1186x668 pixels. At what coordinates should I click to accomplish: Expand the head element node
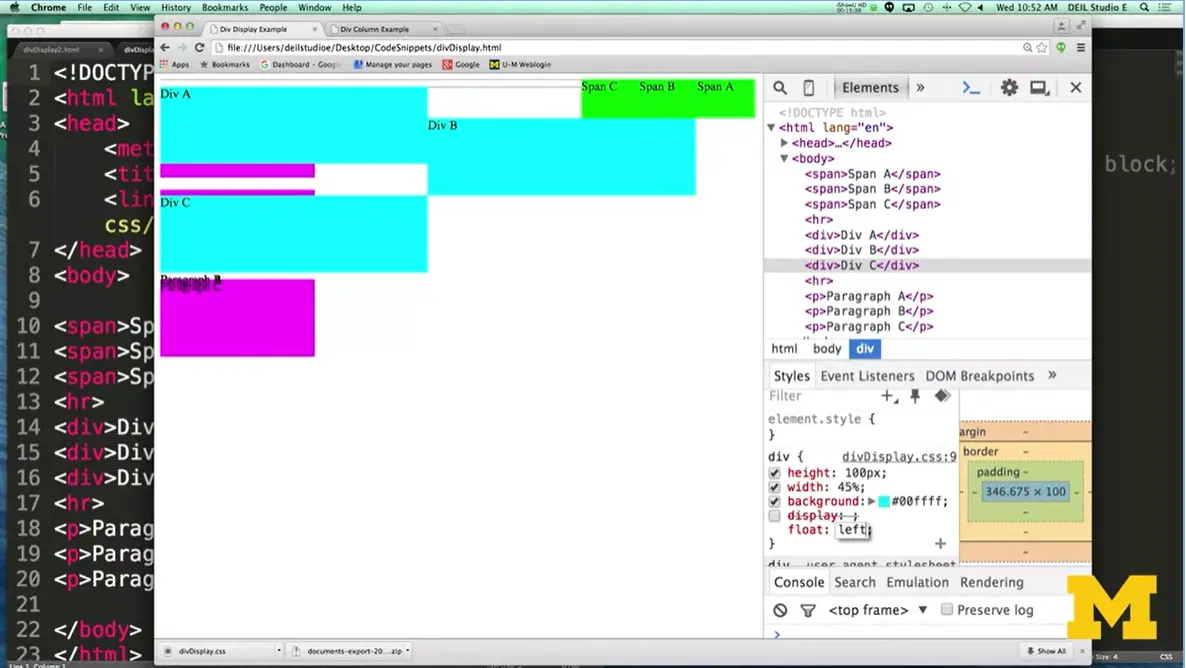[x=785, y=143]
